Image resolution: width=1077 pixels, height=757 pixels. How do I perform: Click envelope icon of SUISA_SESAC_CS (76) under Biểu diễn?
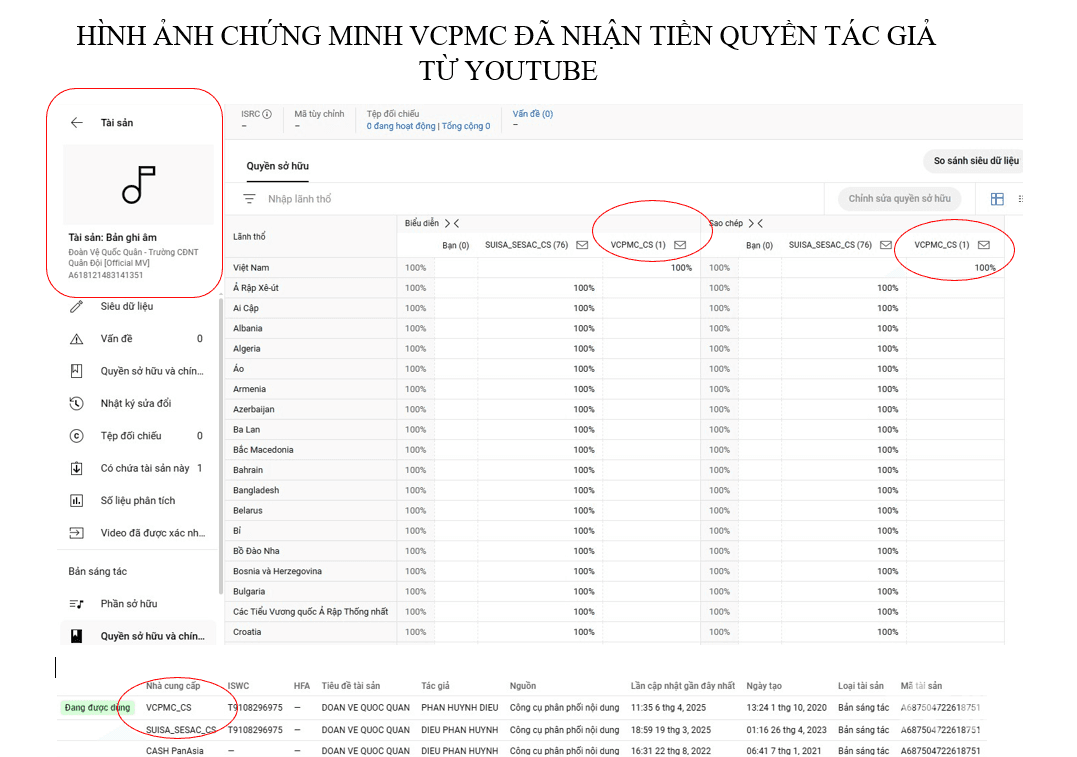[x=582, y=245]
